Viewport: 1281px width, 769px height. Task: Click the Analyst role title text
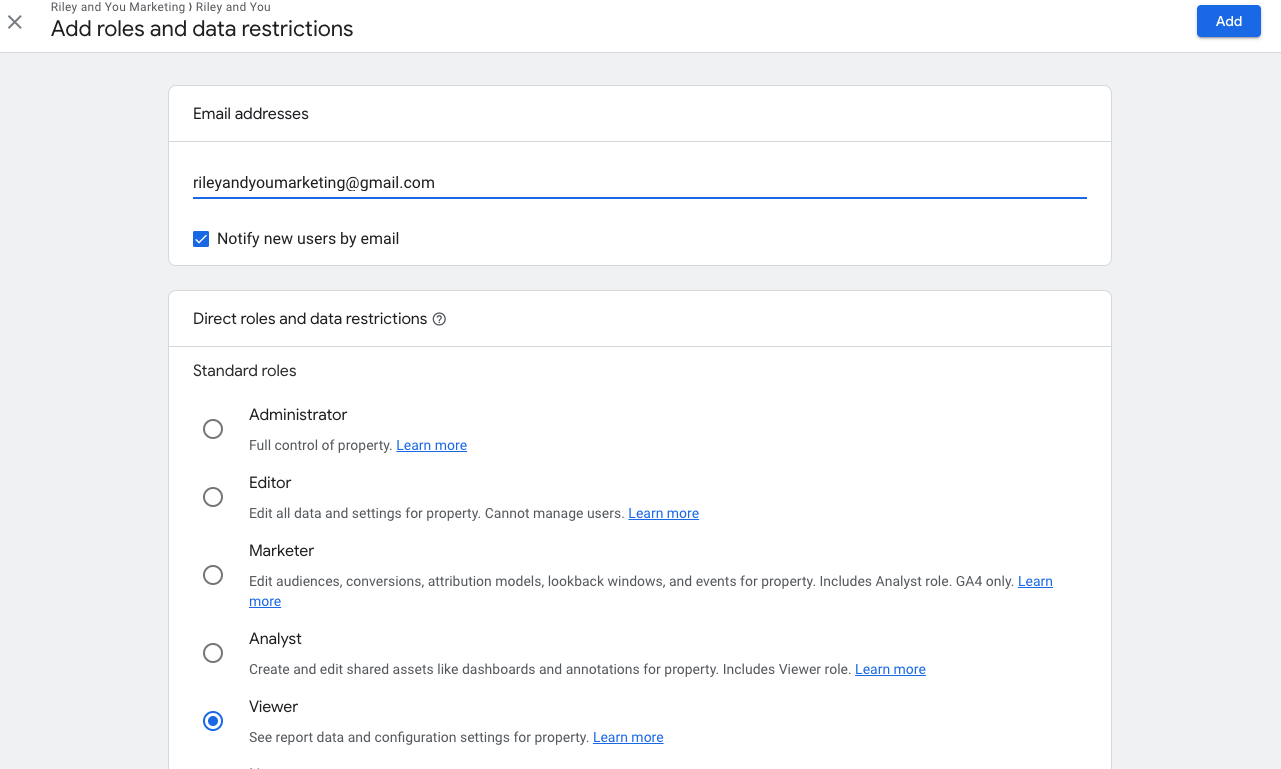(275, 639)
